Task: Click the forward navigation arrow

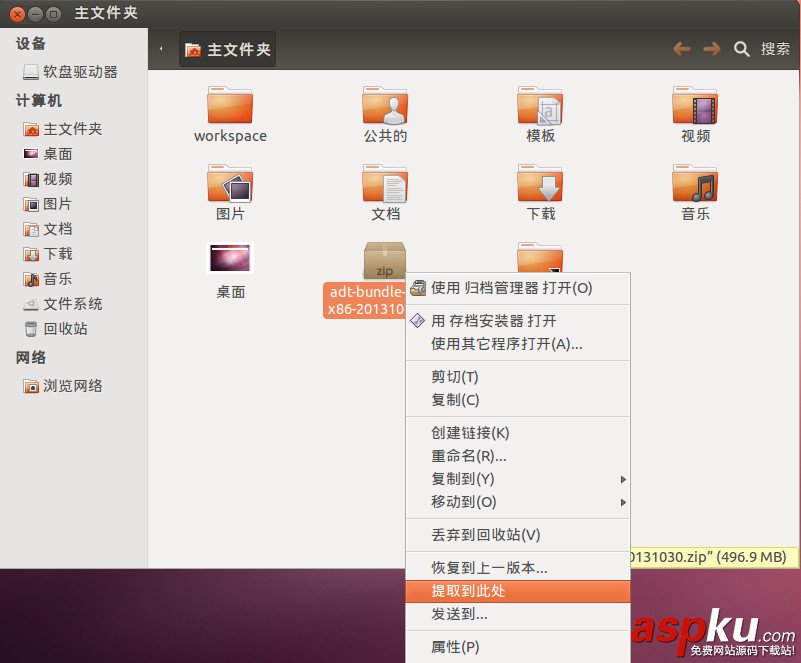Action: pyautogui.click(x=711, y=49)
